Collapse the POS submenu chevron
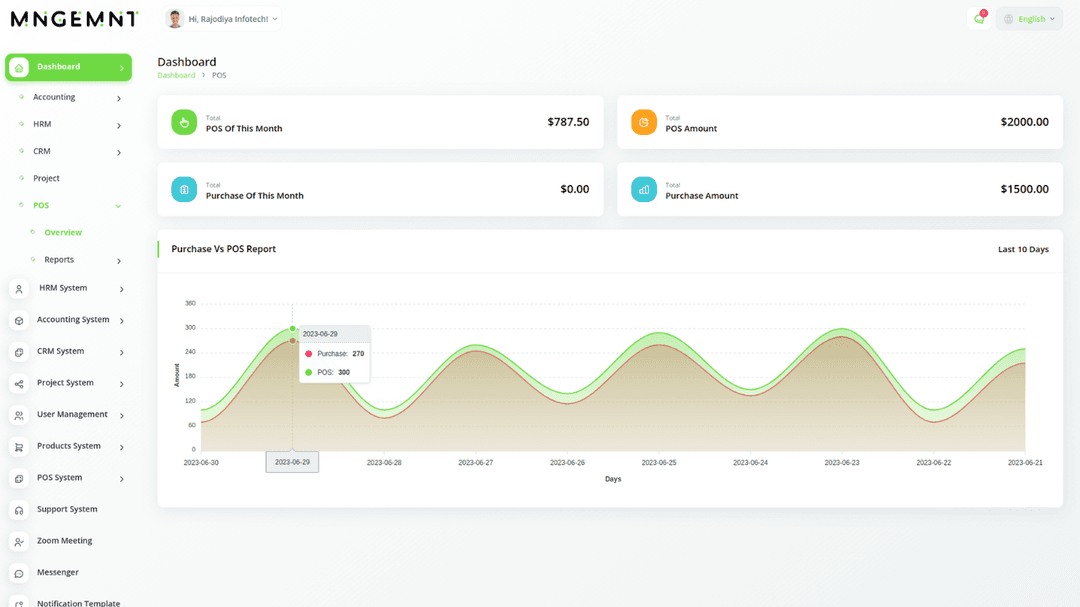The image size is (1080, 607). [x=118, y=206]
